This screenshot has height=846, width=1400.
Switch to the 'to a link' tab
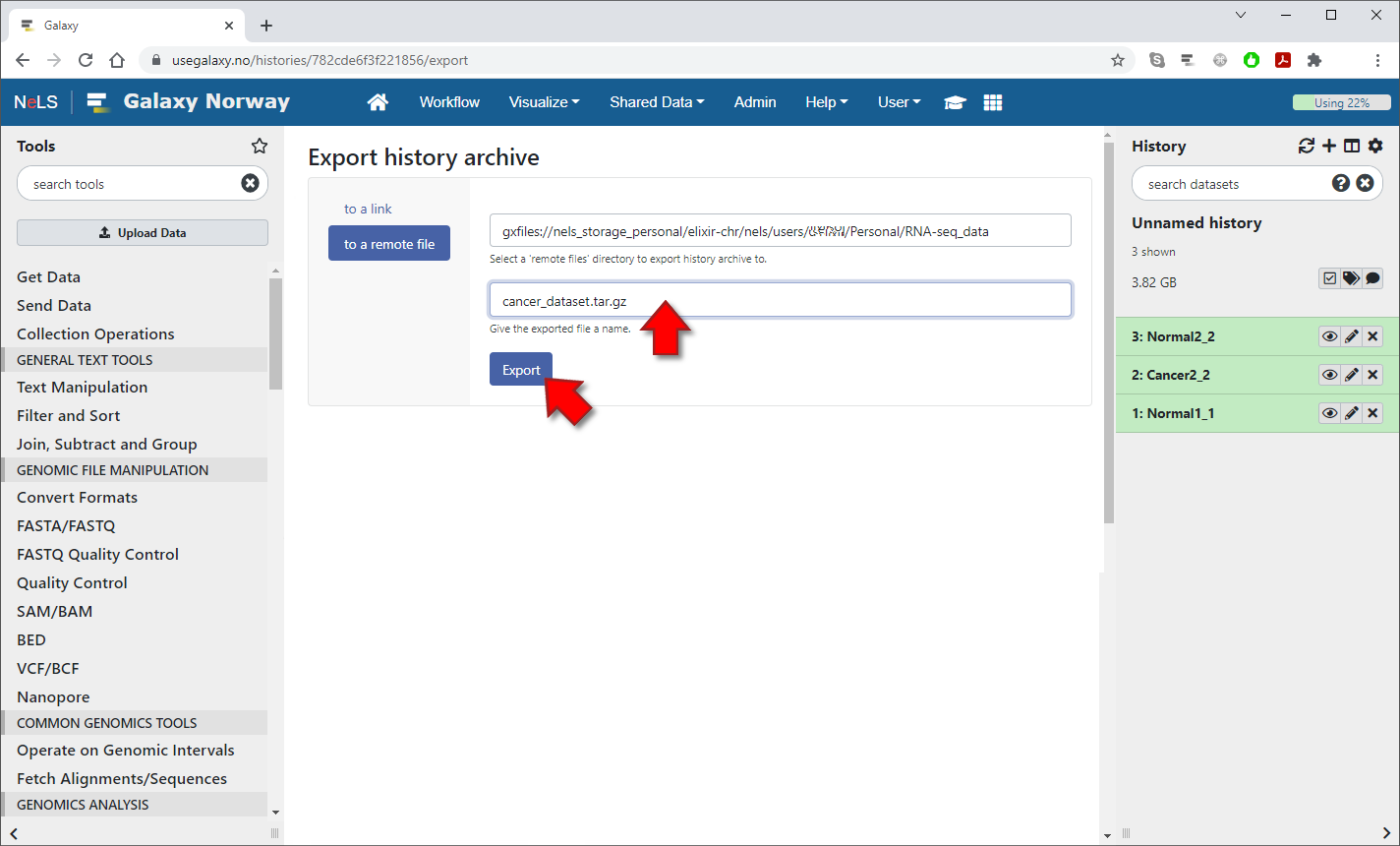coord(368,209)
